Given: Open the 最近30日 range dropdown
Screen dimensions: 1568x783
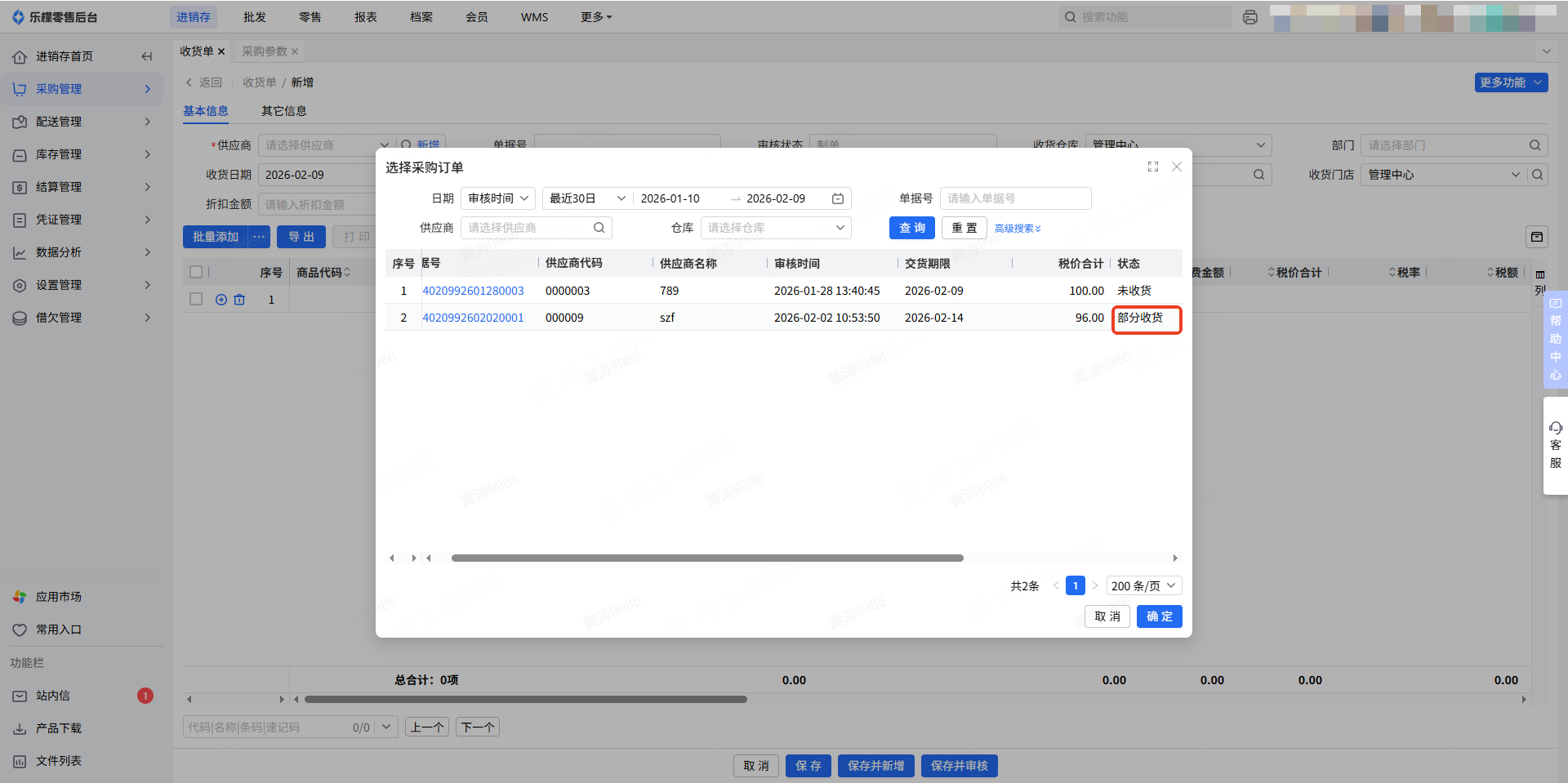Looking at the screenshot, I should tap(588, 198).
